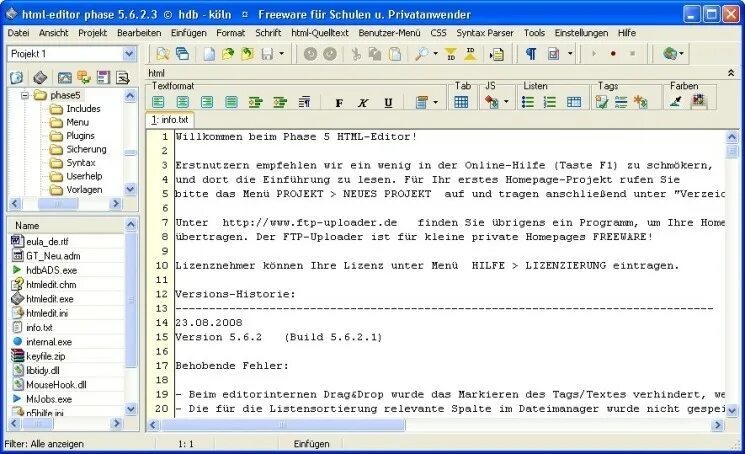The height and width of the screenshot is (454, 745).
Task: Start macro recording with the red dot
Action: pyautogui.click(x=613, y=54)
